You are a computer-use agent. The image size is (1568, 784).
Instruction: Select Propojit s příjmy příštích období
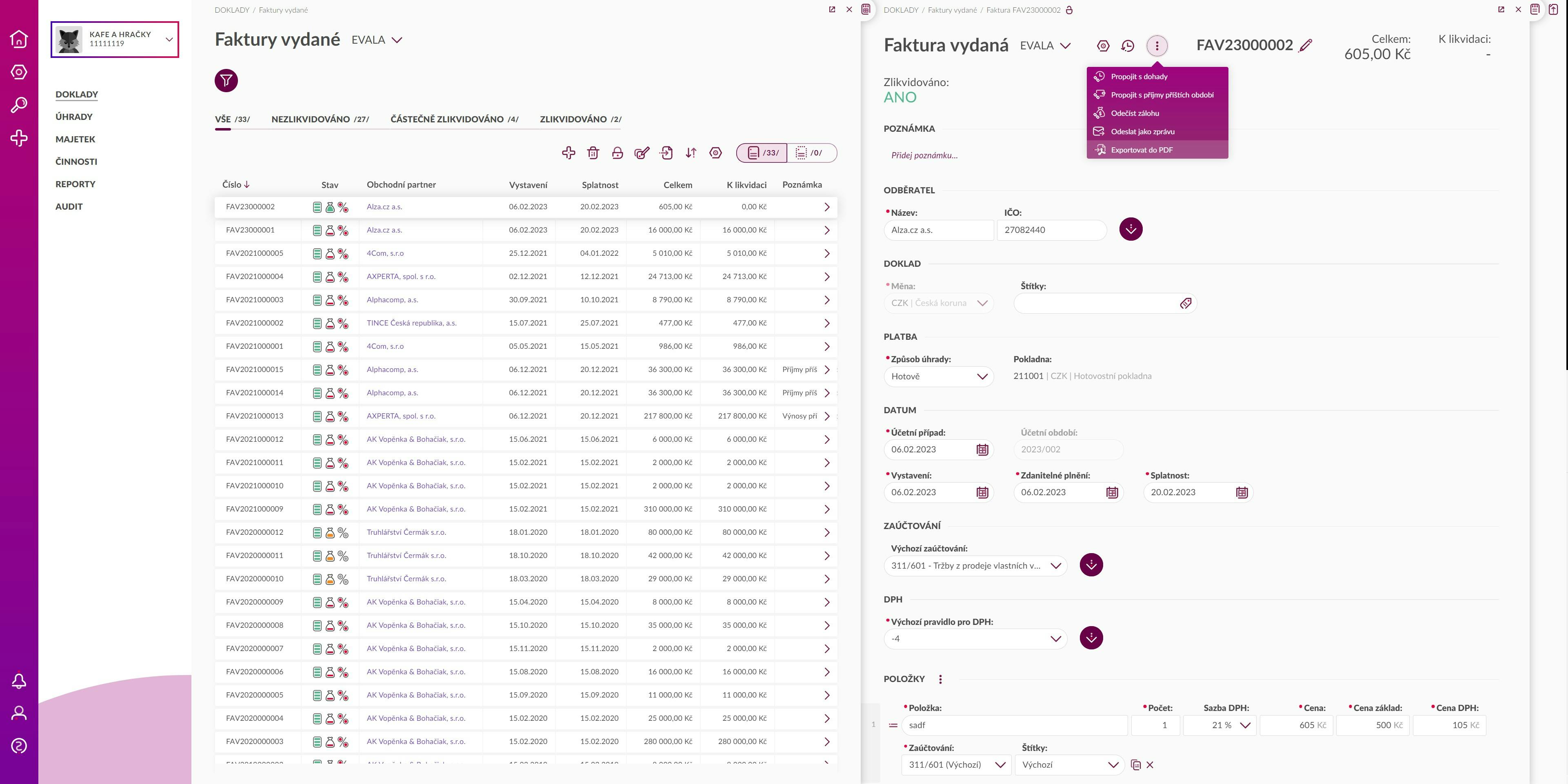1157,95
